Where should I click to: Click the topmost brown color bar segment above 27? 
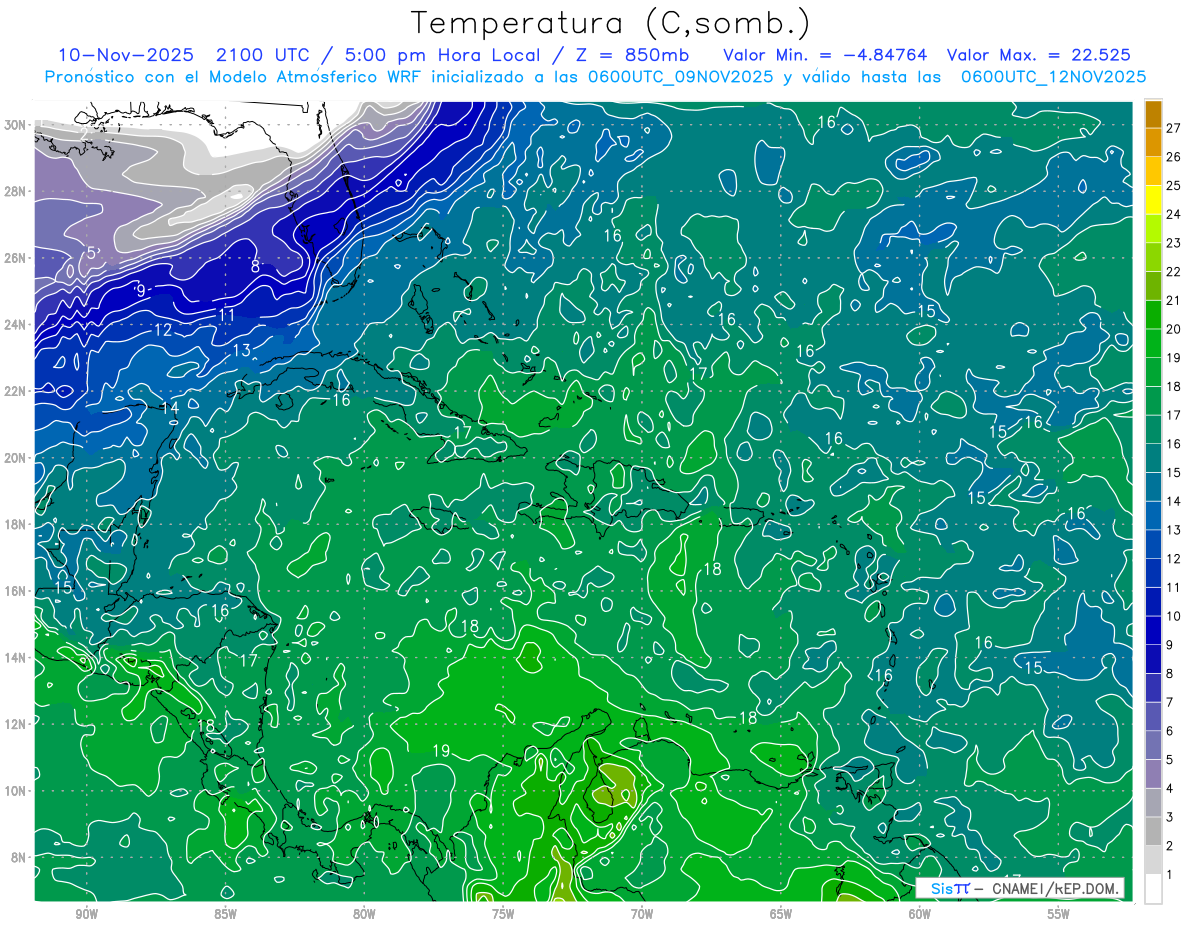point(1153,114)
